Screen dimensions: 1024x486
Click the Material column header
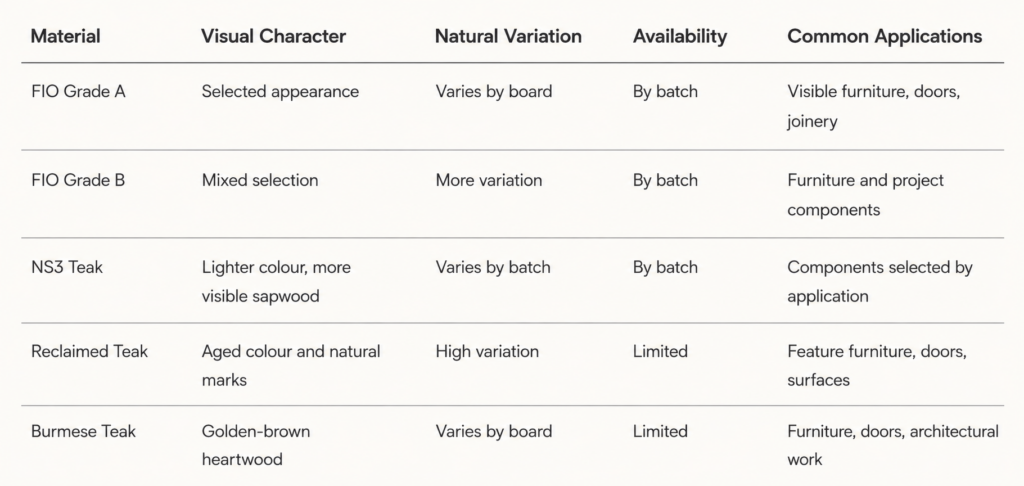(x=65, y=36)
